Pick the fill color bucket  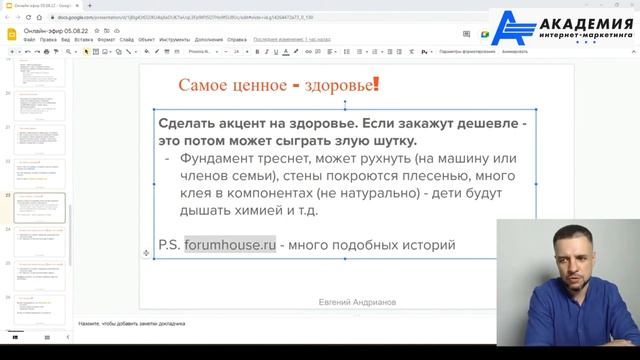point(147,52)
